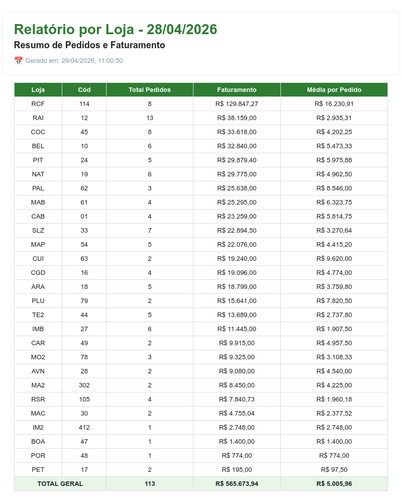Click faturamento value R$ 23.259,00
This screenshot has height=500, width=402.
[x=237, y=216]
